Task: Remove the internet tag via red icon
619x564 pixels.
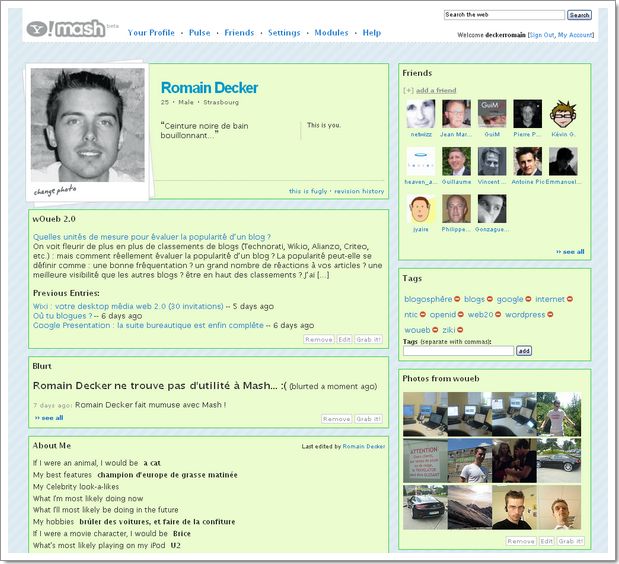Action: coord(570,299)
